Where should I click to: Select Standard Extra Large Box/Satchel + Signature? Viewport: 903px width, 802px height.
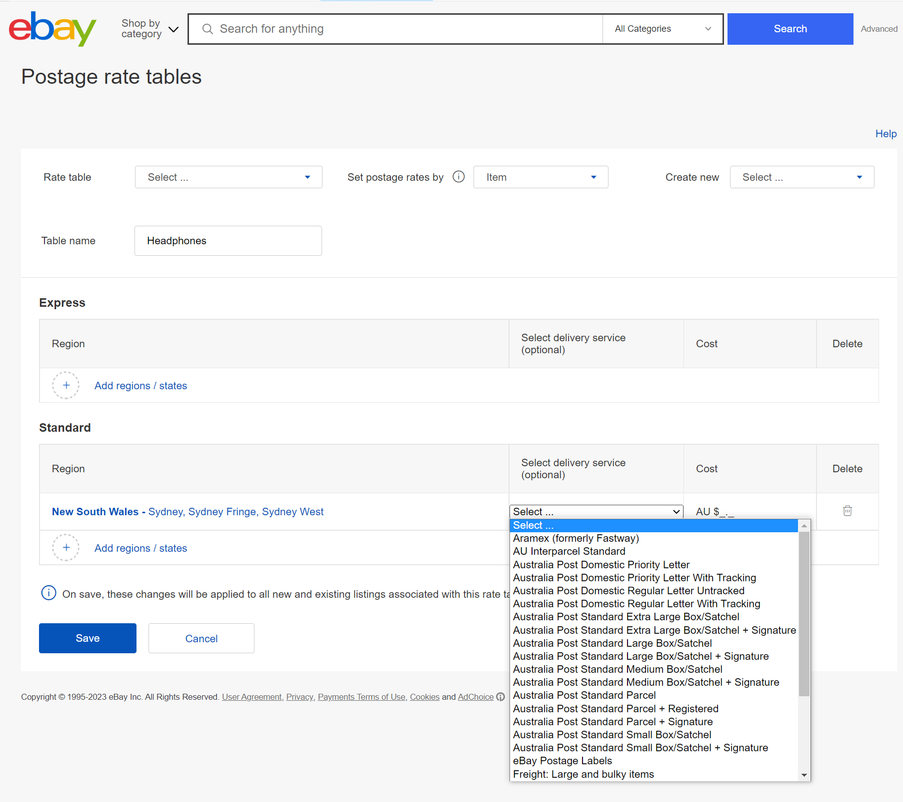(x=654, y=630)
